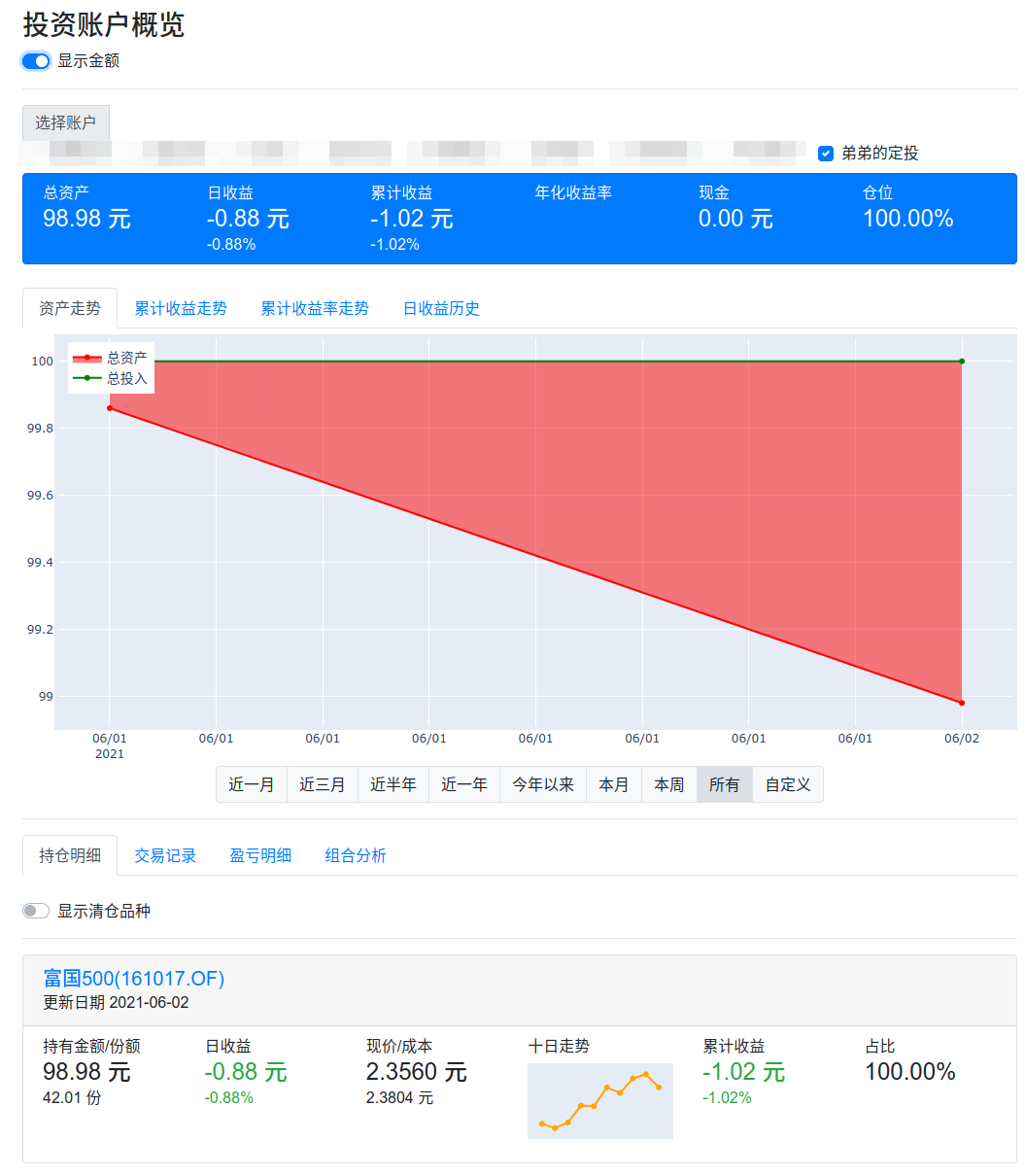Uncheck the 弟弟的定投 account checkbox

[826, 154]
